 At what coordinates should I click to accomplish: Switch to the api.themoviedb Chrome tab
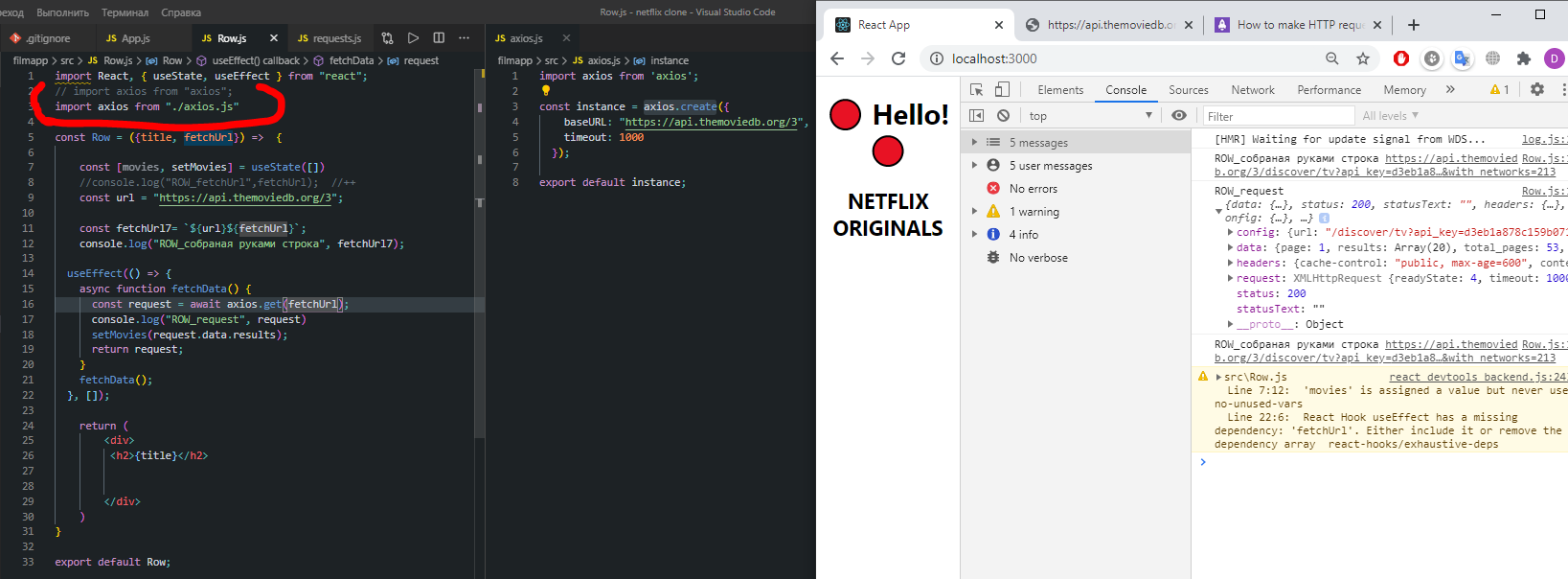coord(1109,25)
